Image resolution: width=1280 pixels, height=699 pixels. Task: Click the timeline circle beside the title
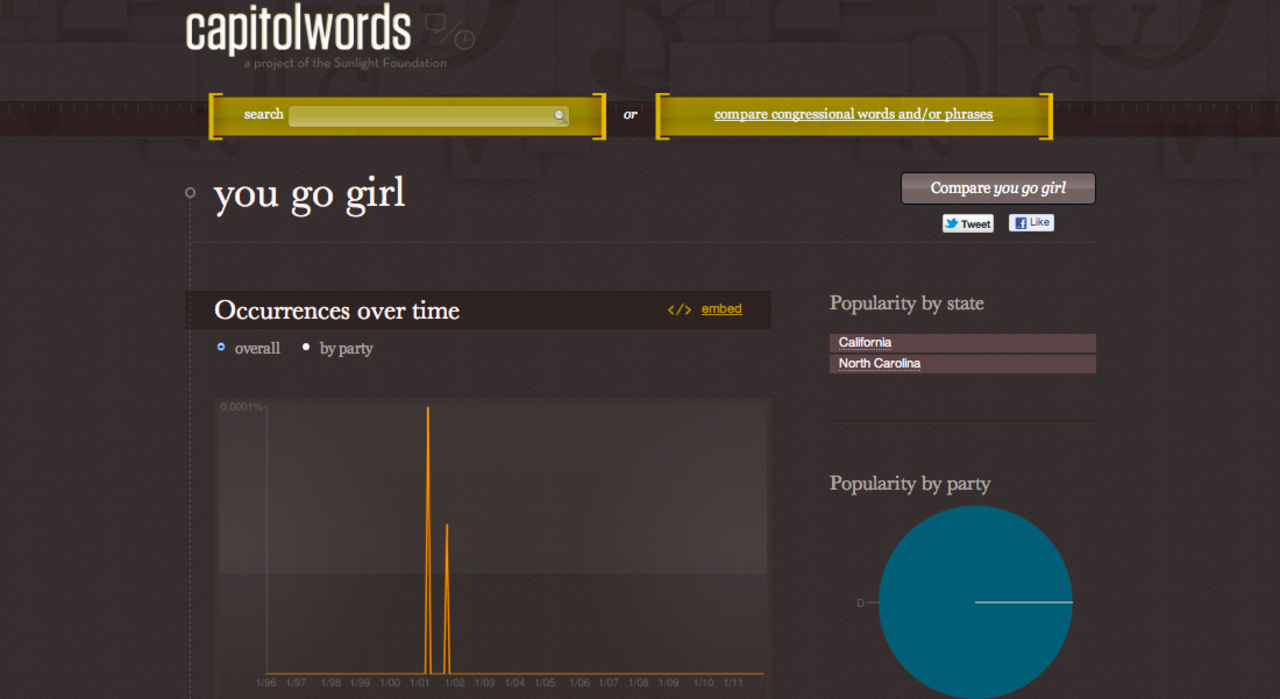(x=190, y=193)
